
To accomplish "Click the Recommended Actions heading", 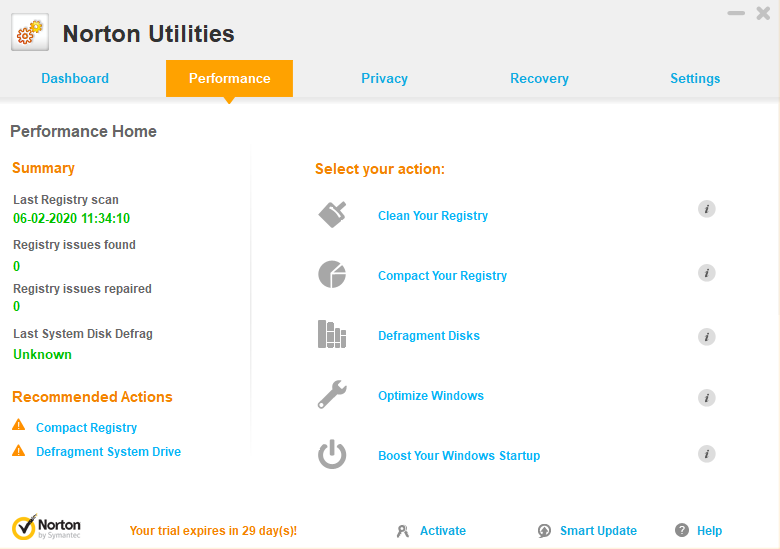I will [92, 397].
